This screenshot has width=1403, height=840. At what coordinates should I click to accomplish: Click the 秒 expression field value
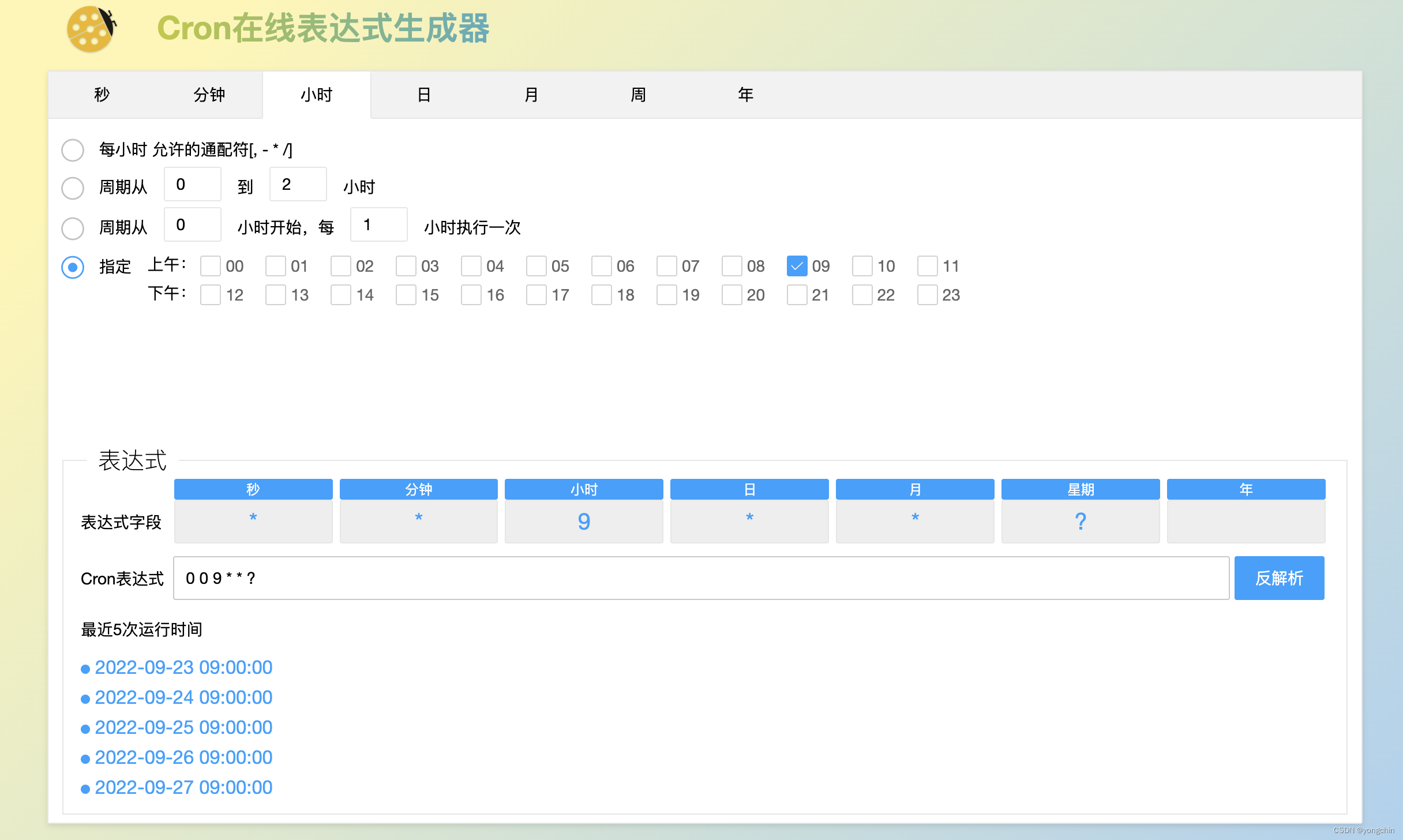coord(253,521)
